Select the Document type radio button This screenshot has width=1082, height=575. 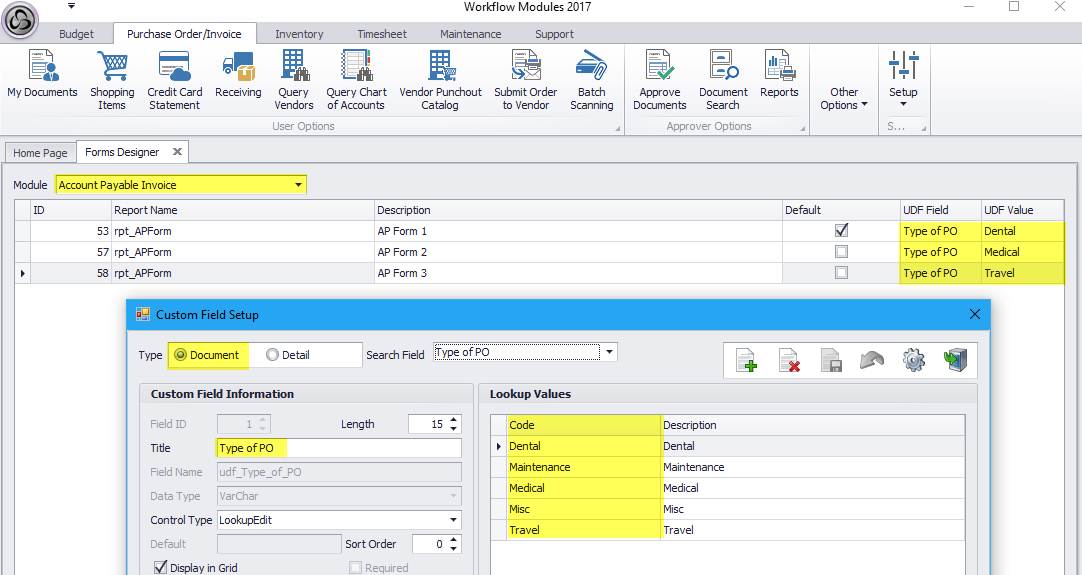(181, 355)
